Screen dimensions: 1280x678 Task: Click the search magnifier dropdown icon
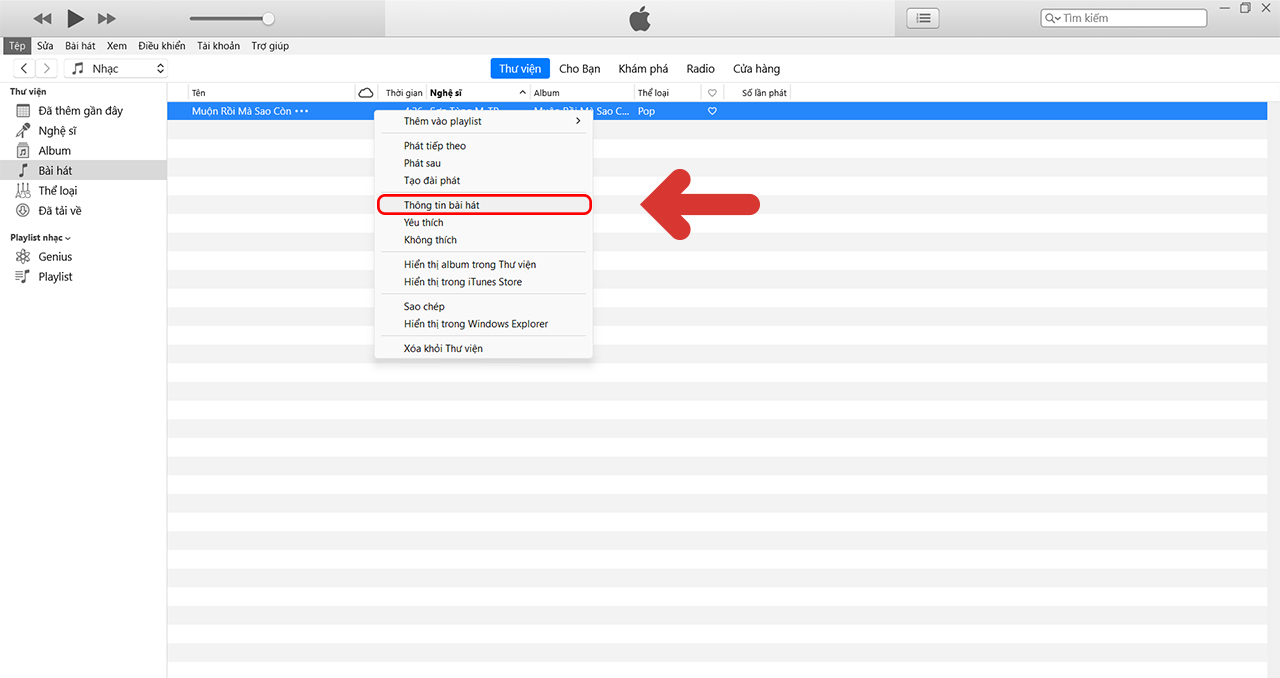coord(1053,18)
